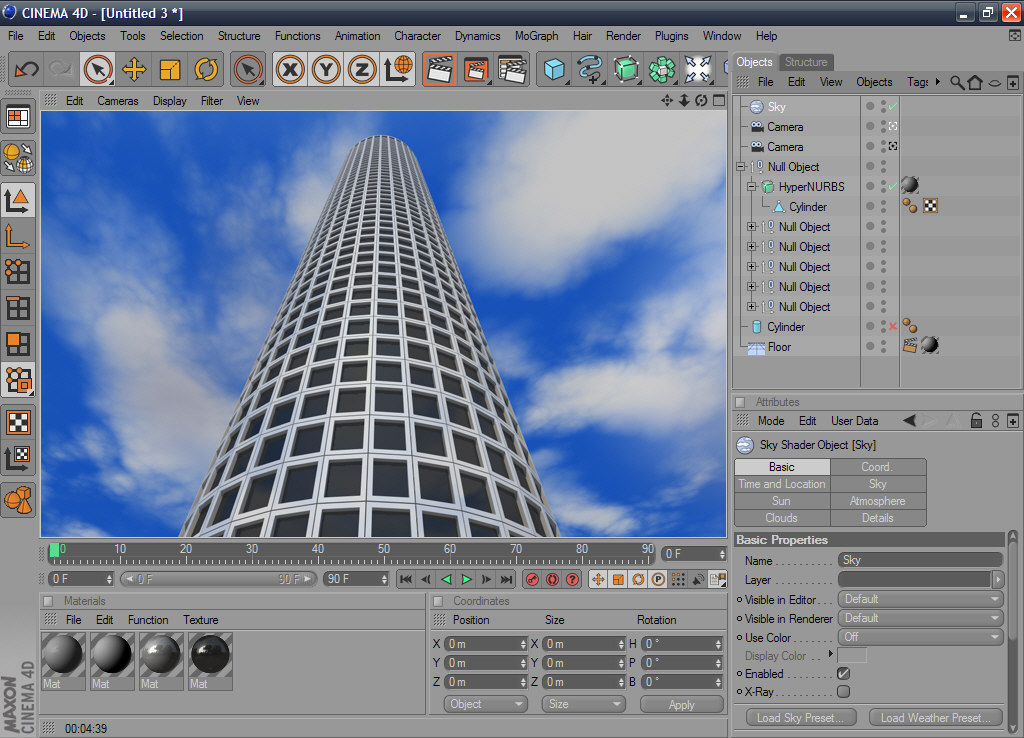Select the Rotate tool icon
Screen dimensions: 1024x738
tap(206, 69)
